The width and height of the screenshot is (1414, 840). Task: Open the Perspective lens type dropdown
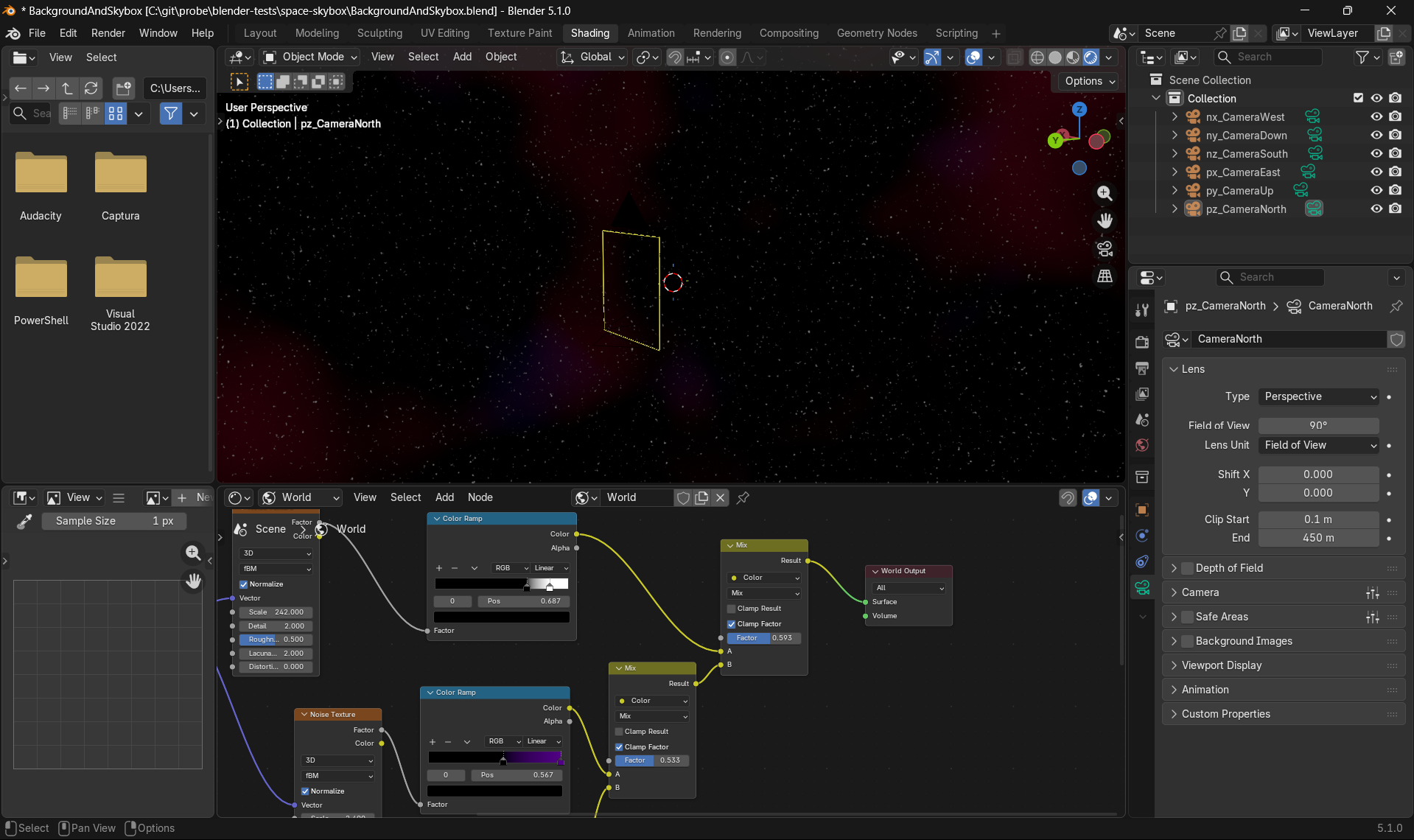[x=1317, y=396]
